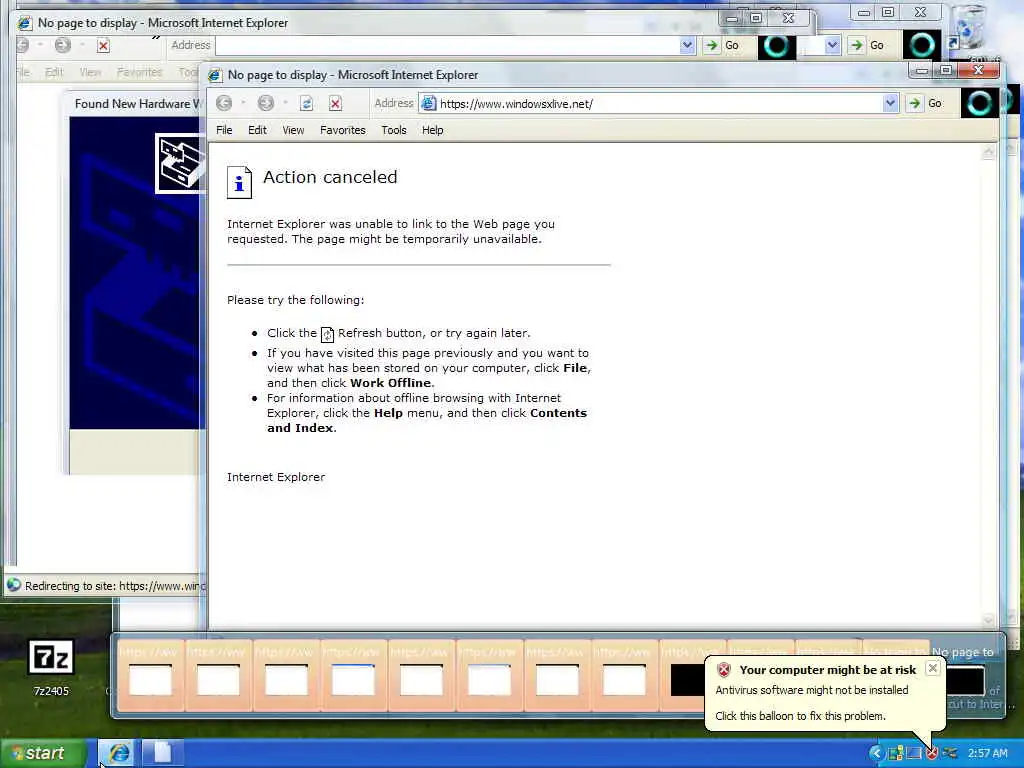1024x768 pixels.
Task: Click hardware wizard icon in Found New Hardware
Action: click(x=178, y=163)
